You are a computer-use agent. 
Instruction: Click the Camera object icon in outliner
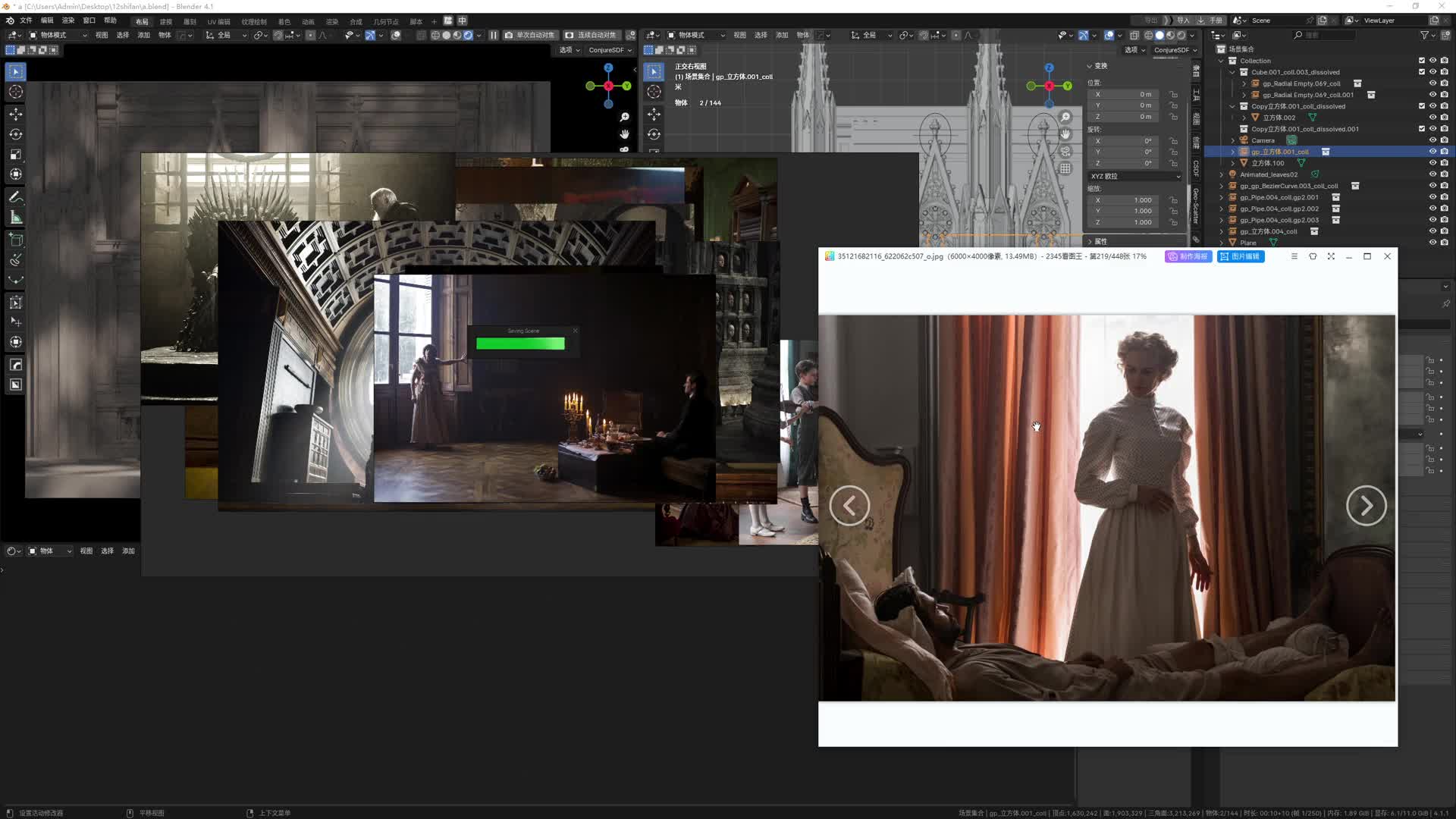[x=1244, y=140]
